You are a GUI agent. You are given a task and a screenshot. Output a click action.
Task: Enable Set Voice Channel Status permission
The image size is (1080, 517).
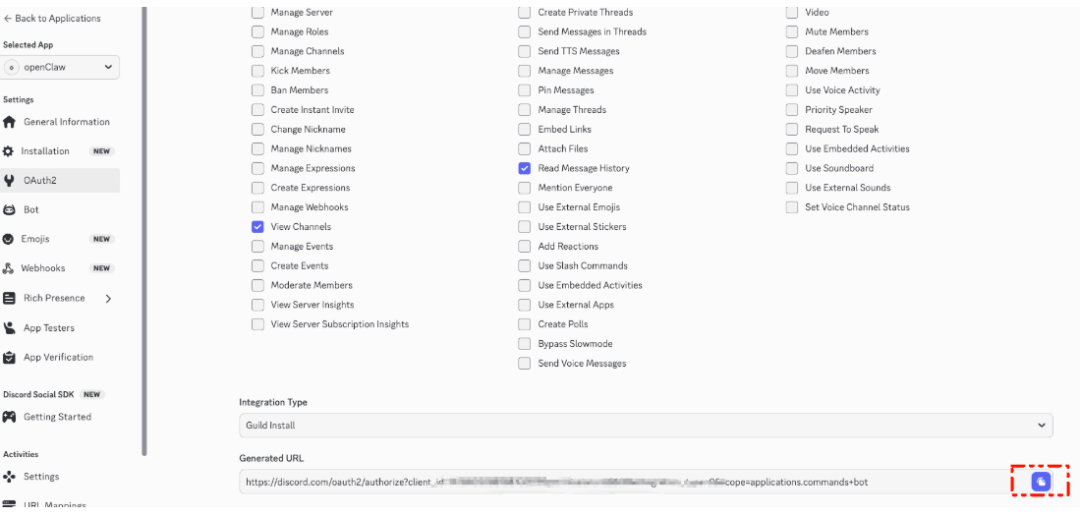click(792, 207)
